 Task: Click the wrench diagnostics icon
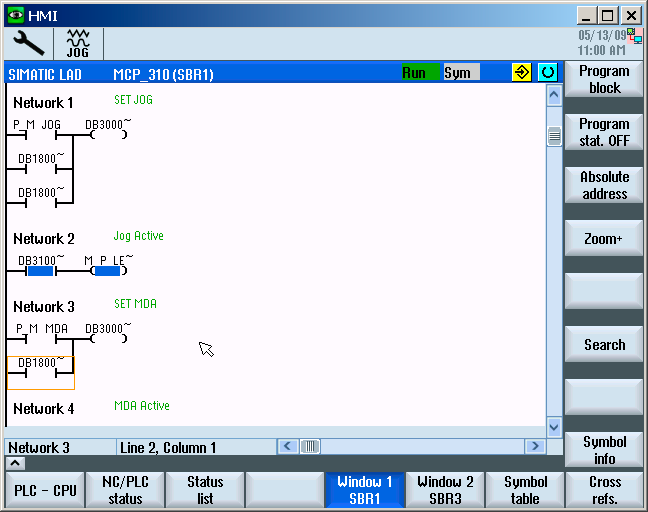(28, 43)
